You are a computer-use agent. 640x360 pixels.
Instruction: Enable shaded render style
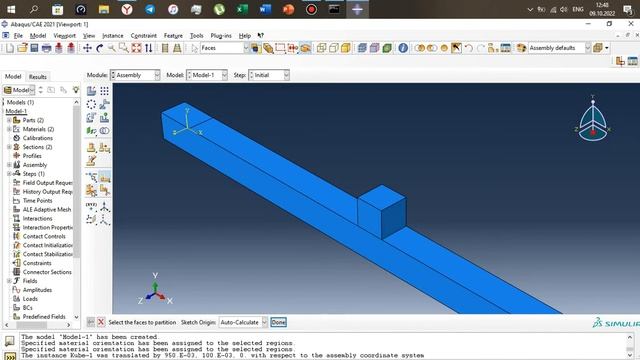tap(346, 48)
